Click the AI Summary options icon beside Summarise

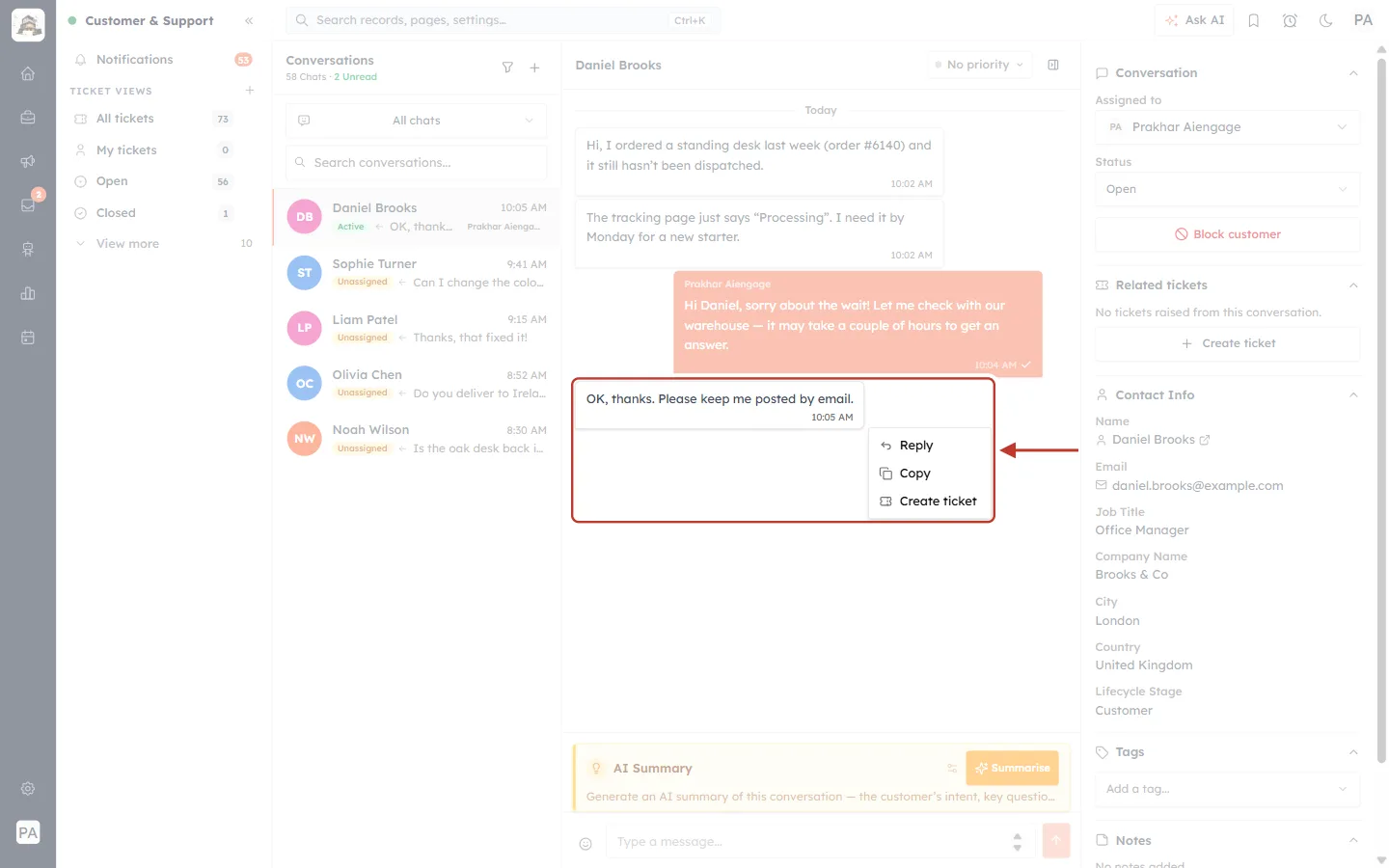[952, 769]
